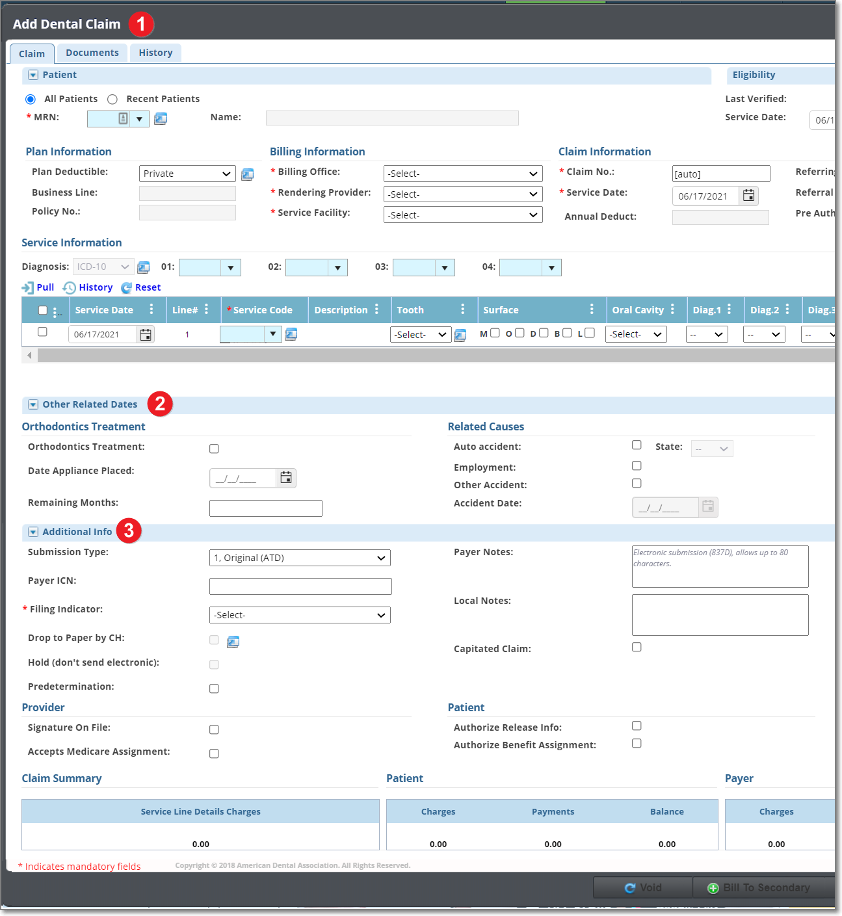Switch to the Documents tab

pos(92,53)
